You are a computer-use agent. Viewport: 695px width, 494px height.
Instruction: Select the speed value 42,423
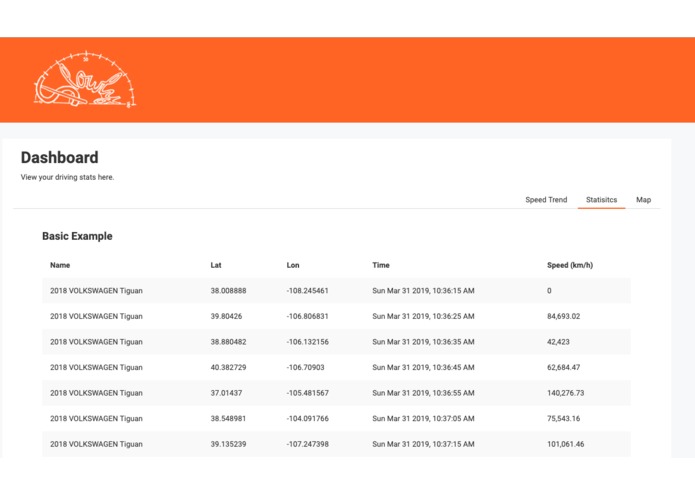tap(558, 342)
